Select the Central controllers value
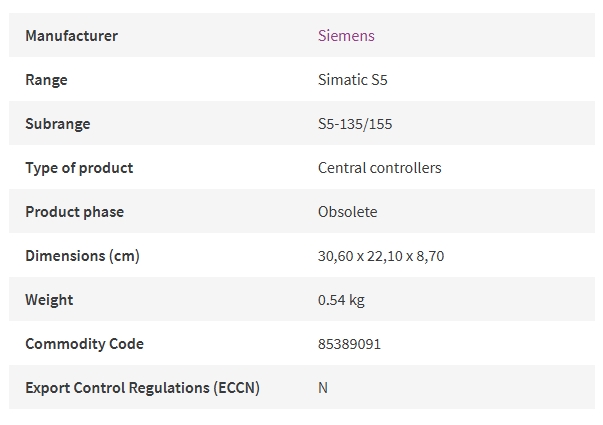 click(380, 168)
